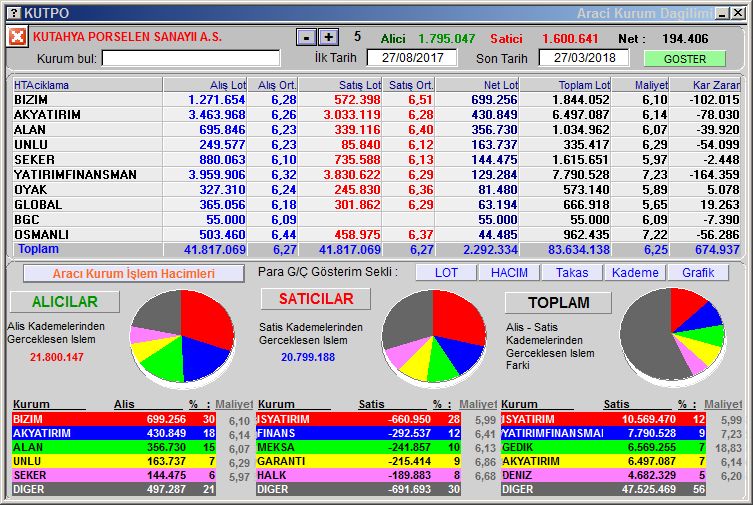
Task: Click Kar Zarar value -164.359
Action: (x=715, y=175)
